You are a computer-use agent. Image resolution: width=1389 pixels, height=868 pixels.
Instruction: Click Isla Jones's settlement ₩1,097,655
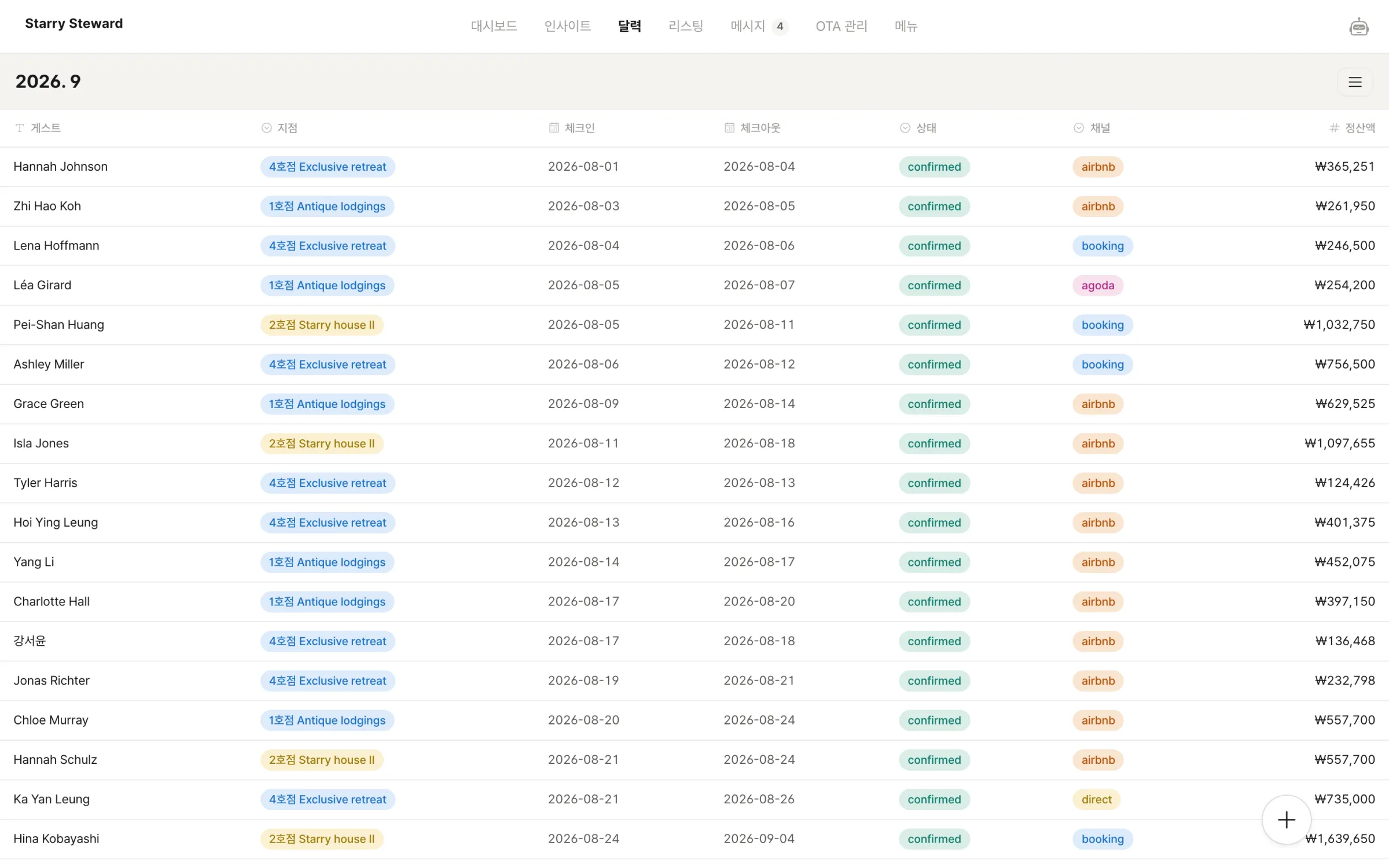(1339, 443)
